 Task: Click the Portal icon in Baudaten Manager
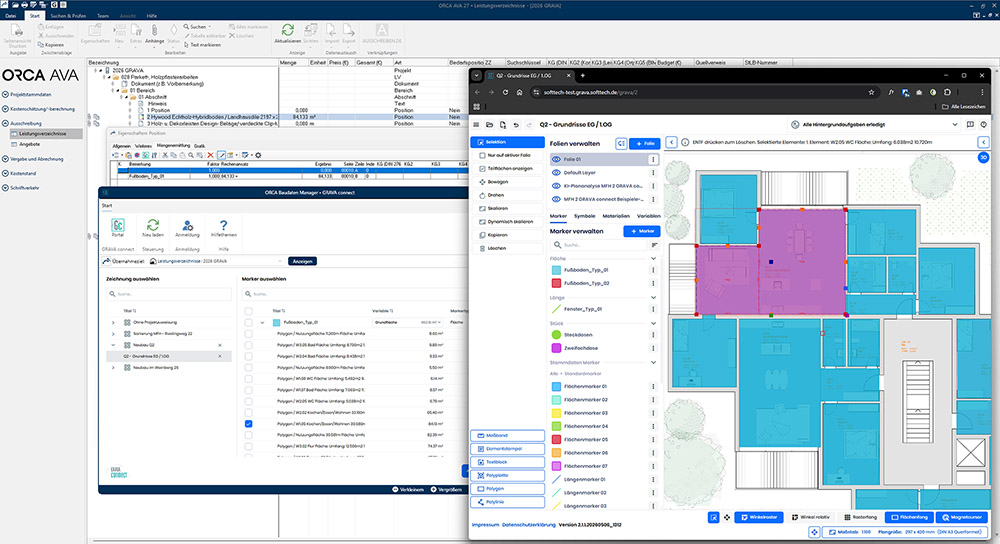118,225
